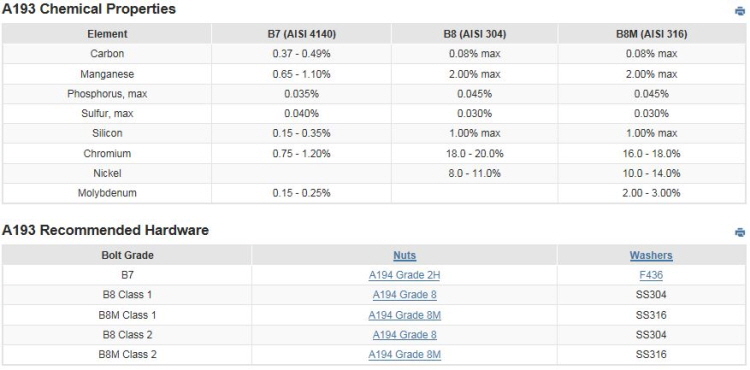
Task: Click the A193 Chemical Properties heading
Action: (88, 9)
